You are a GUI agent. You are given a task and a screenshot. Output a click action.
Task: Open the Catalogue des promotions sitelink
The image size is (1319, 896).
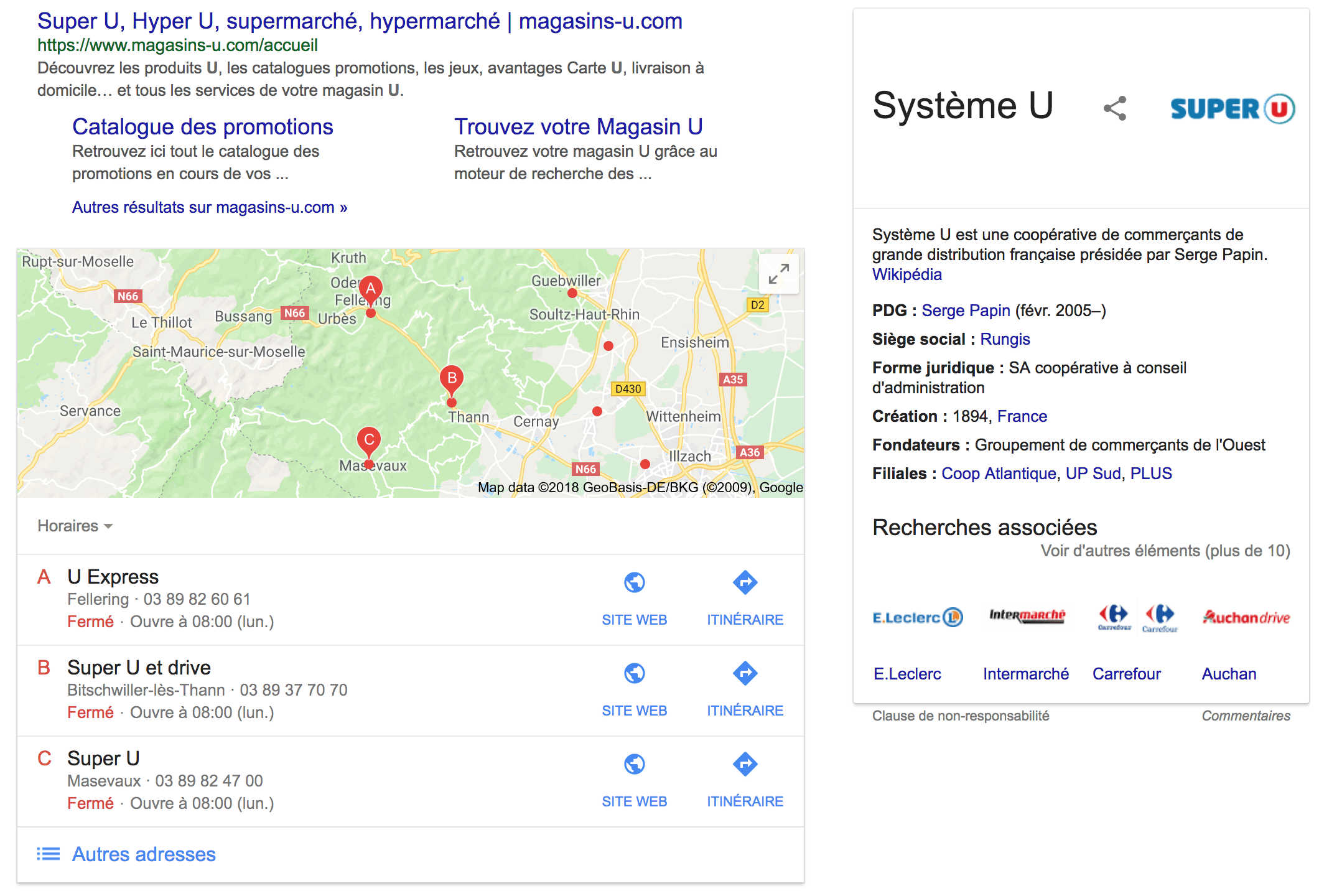click(x=203, y=127)
